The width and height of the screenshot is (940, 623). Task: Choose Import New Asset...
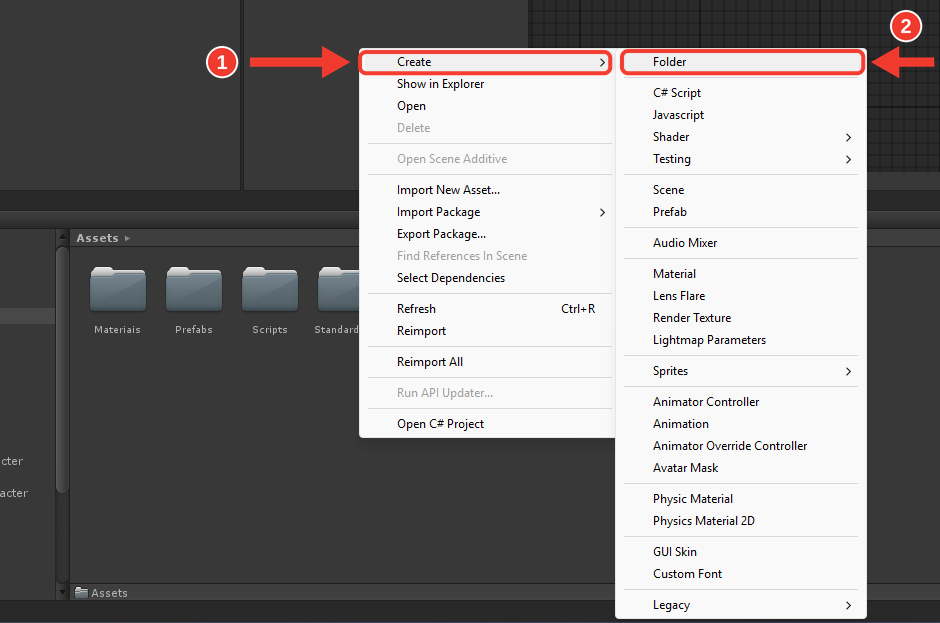pos(486,190)
